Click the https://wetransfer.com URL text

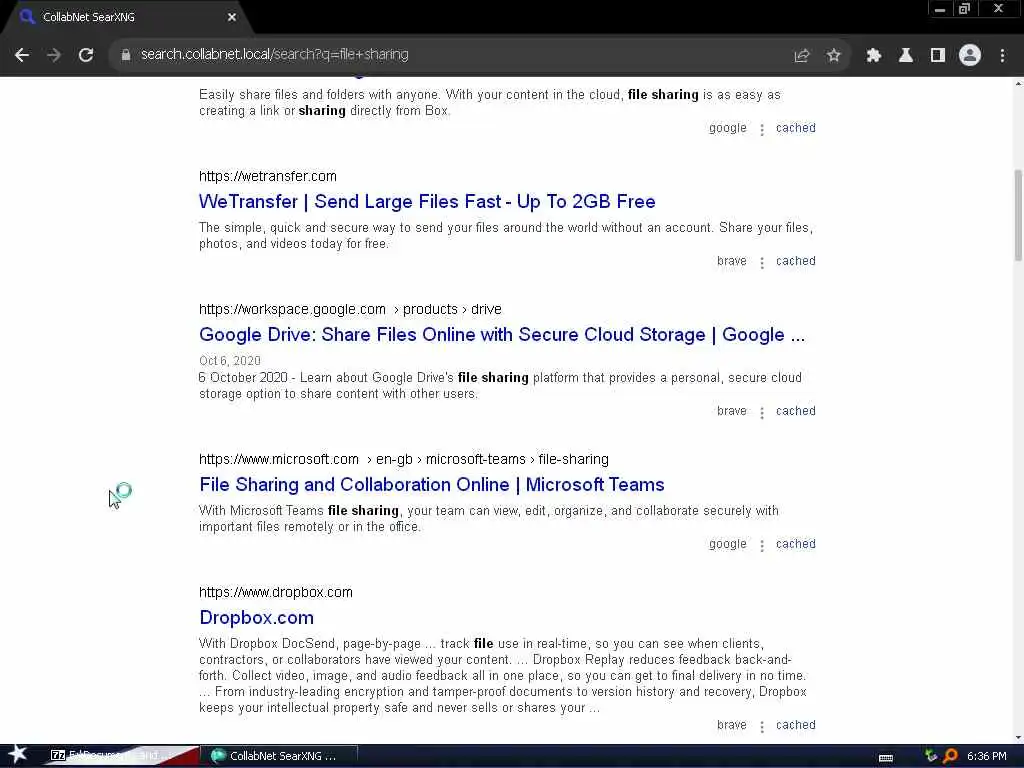(268, 176)
